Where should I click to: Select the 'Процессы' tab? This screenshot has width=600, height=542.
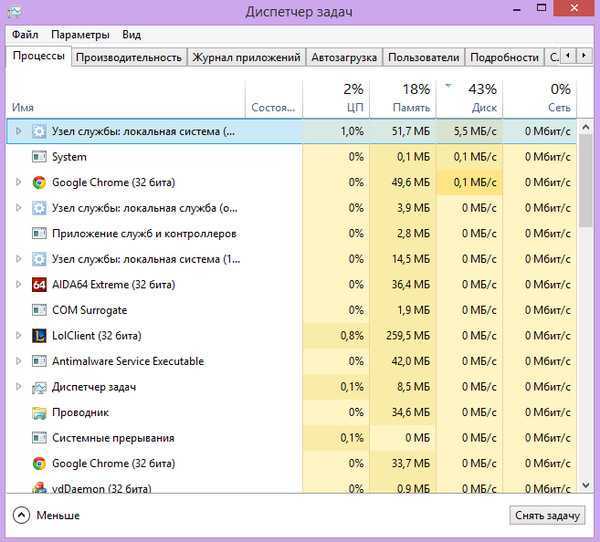[x=39, y=56]
